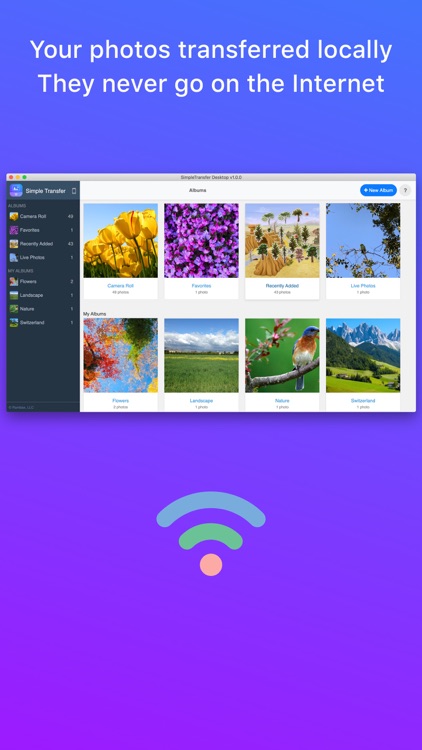
Task: Click the Nature link under the grid thumbnail
Action: (282, 400)
